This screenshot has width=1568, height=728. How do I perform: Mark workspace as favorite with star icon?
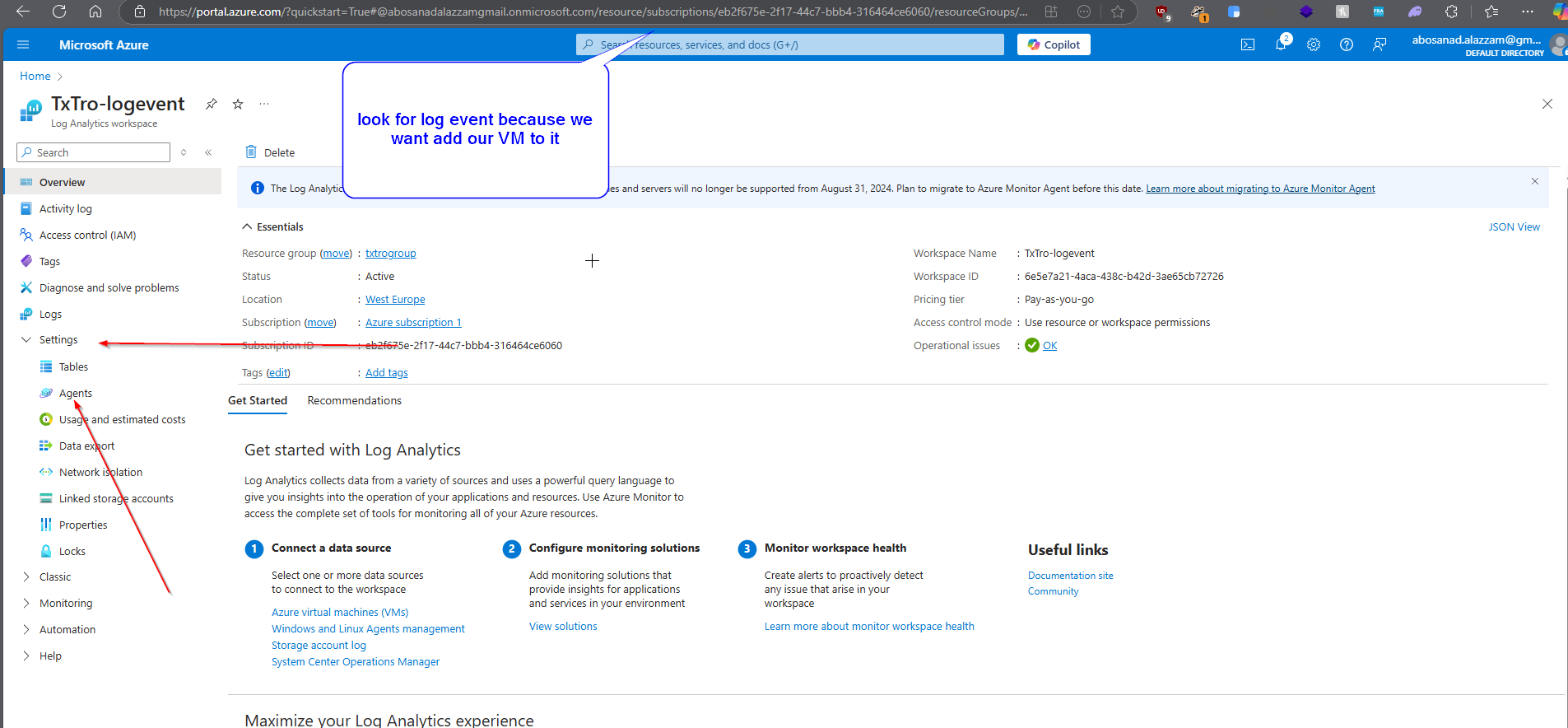[238, 104]
